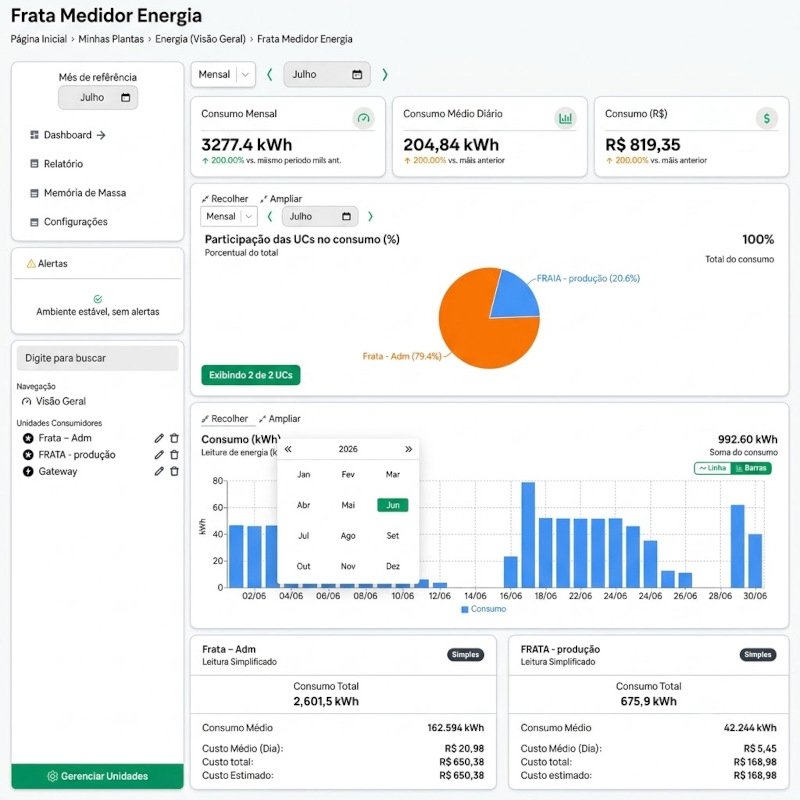Click the Gerenciar Unidades button
Image resolution: width=800 pixels, height=800 pixels.
click(97, 776)
